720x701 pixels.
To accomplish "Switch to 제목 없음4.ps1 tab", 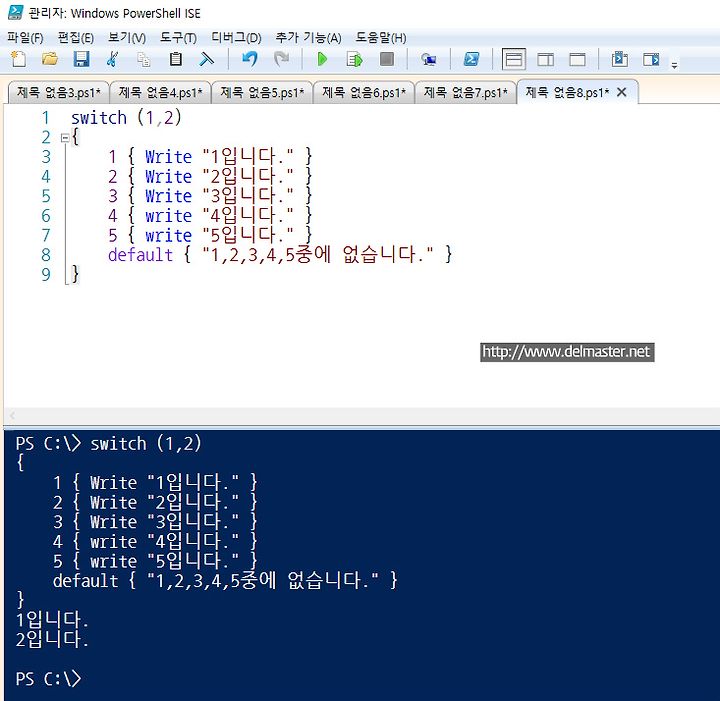I will click(161, 93).
